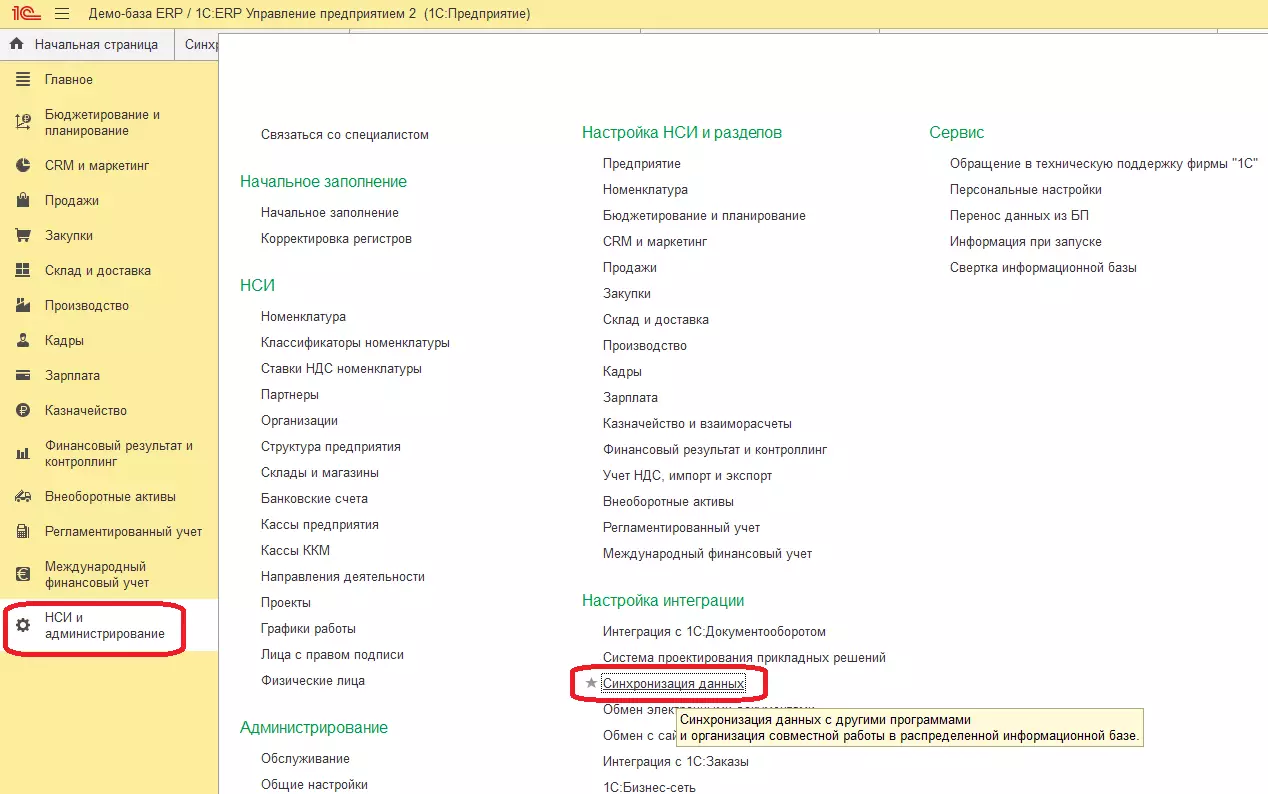Screen dimensions: 1268x794
Task: Open Информация при запуске link
Action: click(x=1026, y=242)
